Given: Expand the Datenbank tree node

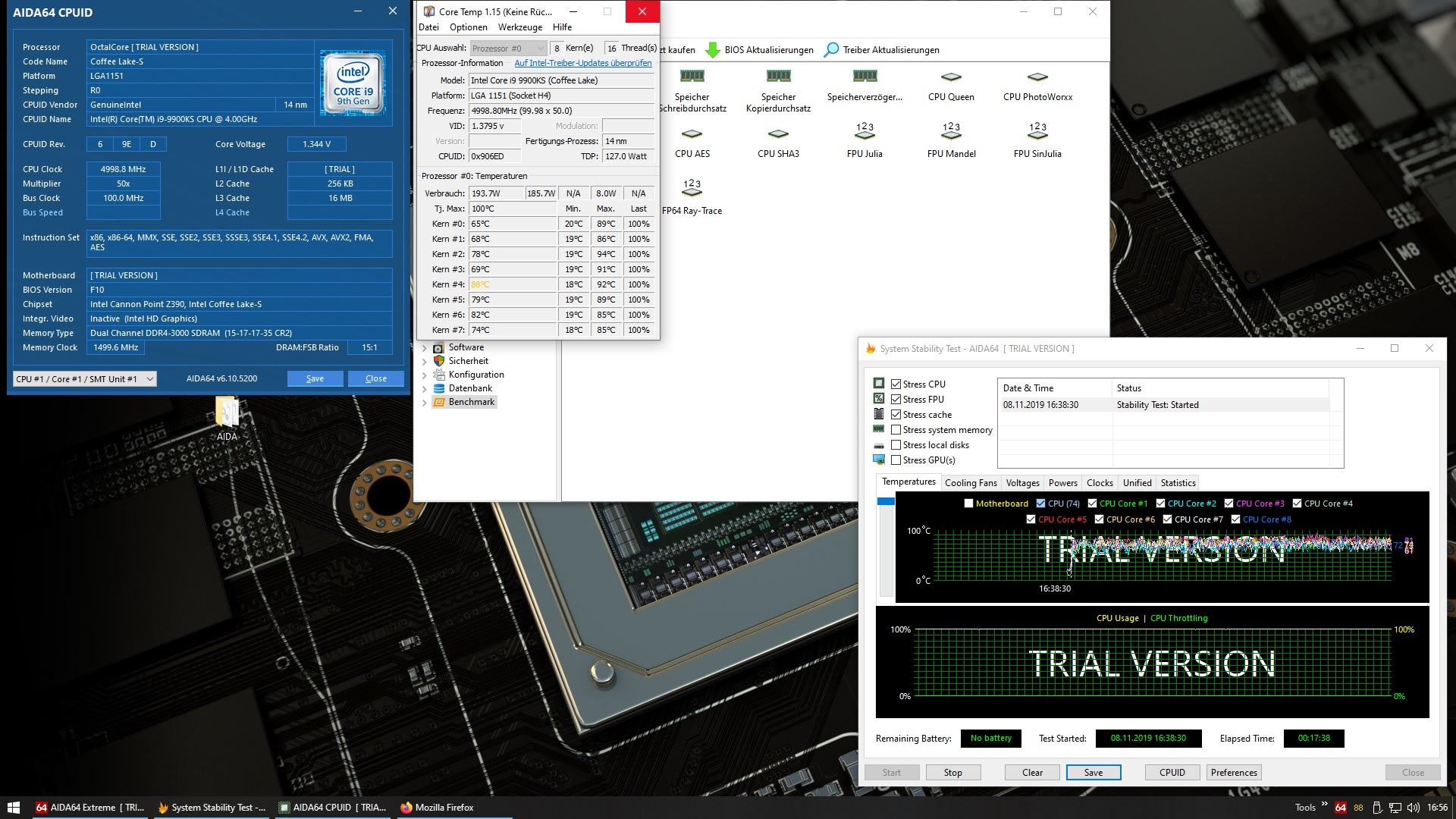Looking at the screenshot, I should coord(424,388).
